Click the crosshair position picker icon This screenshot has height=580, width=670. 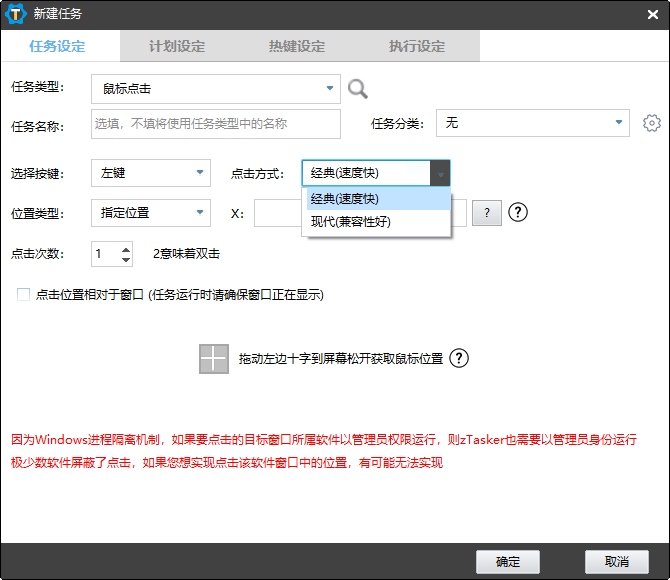214,359
